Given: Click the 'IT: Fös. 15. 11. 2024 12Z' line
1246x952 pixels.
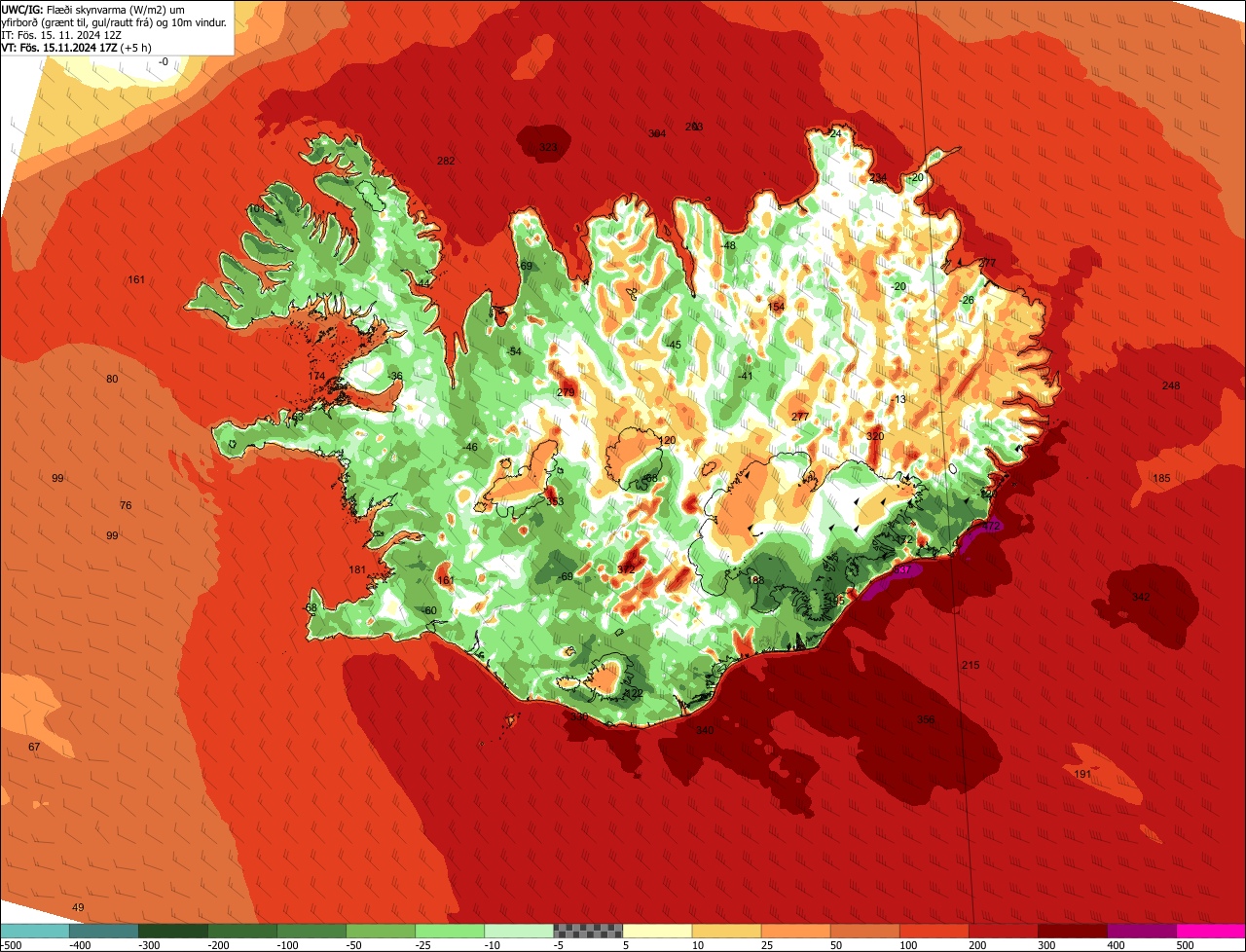Looking at the screenshot, I should coord(61,34).
